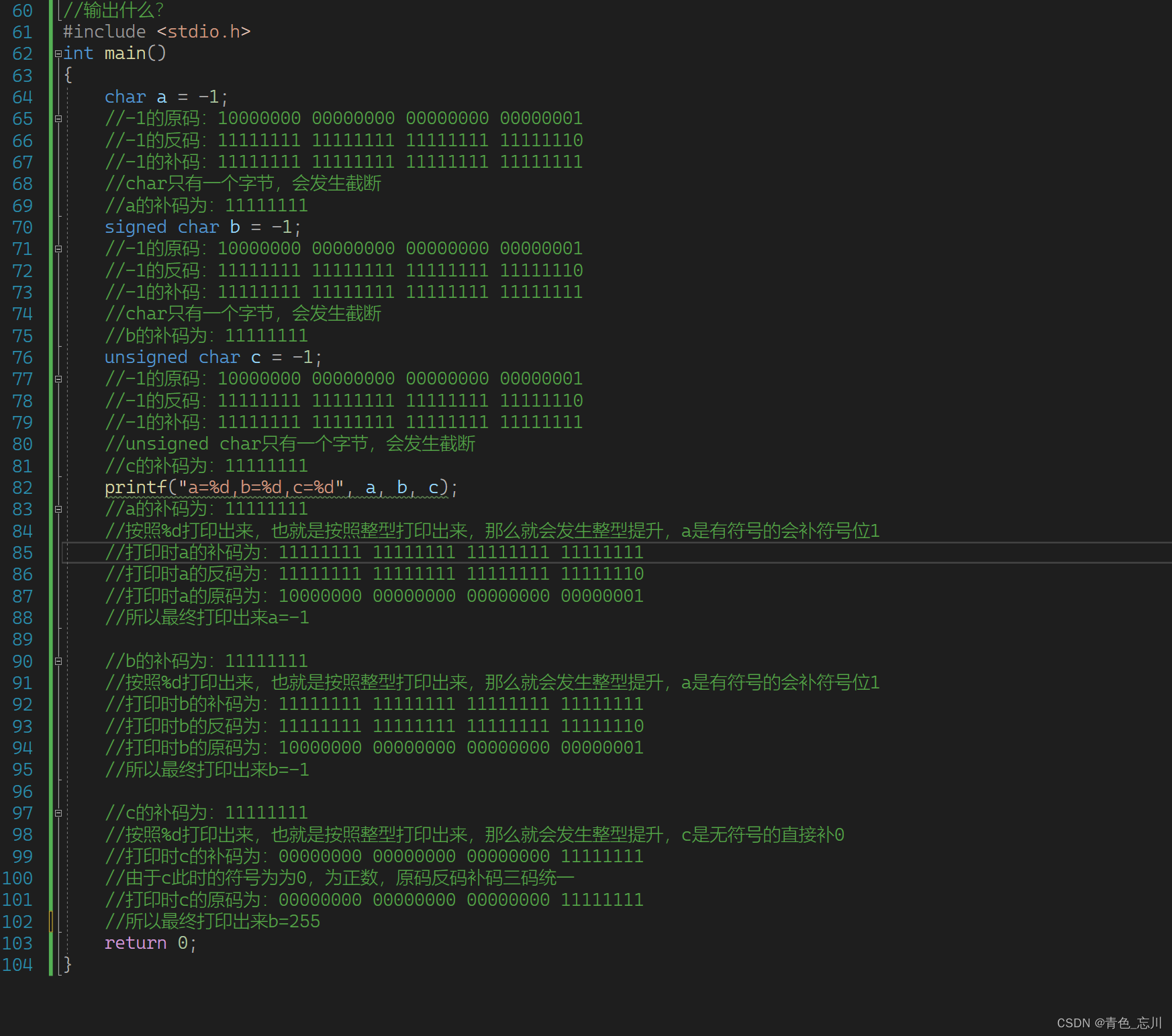The height and width of the screenshot is (1036, 1172).
Task: Click comment '//char只有一个字节, 会发生截断' on line 68
Action: tap(243, 184)
